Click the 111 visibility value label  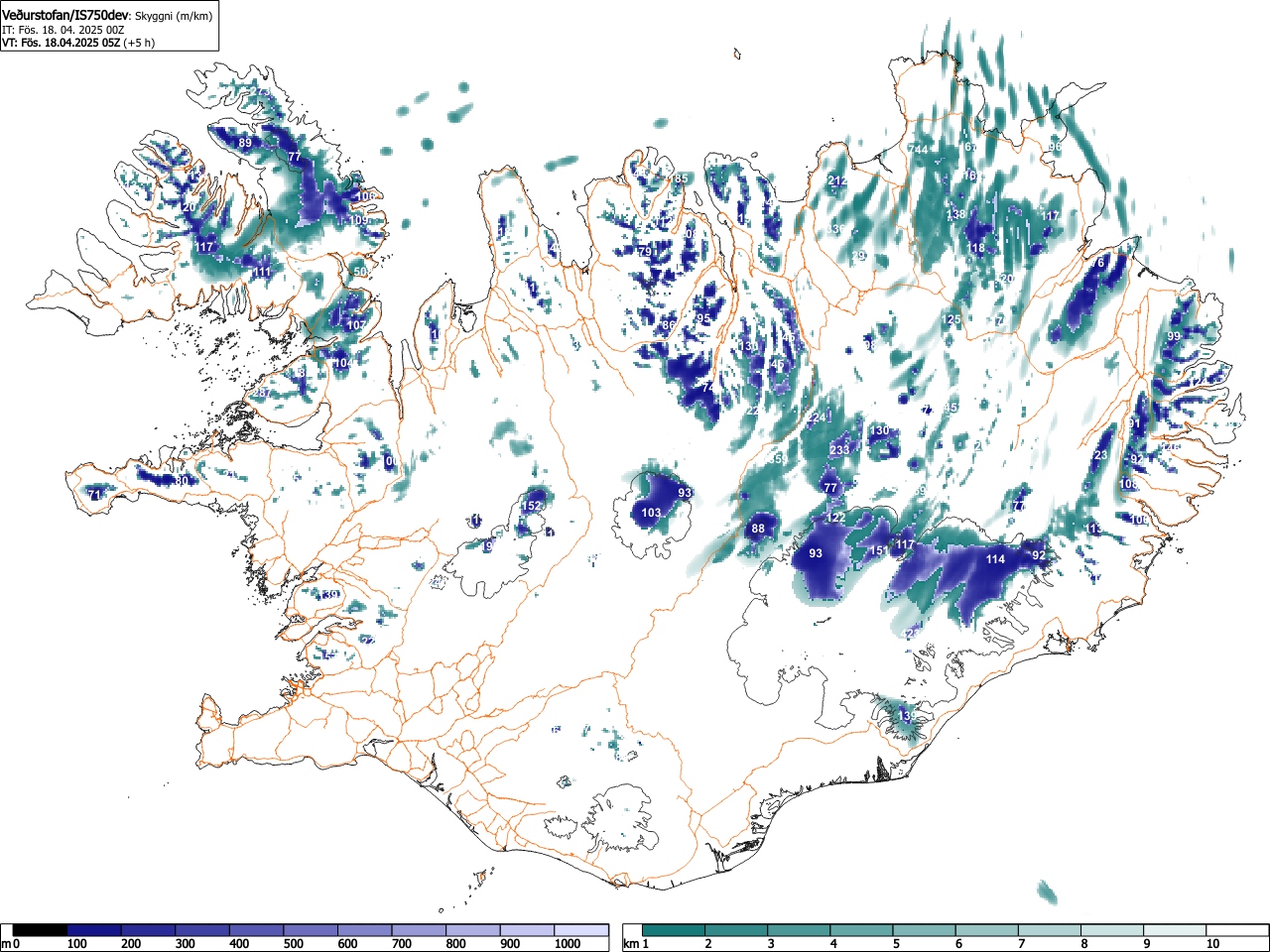tap(261, 273)
